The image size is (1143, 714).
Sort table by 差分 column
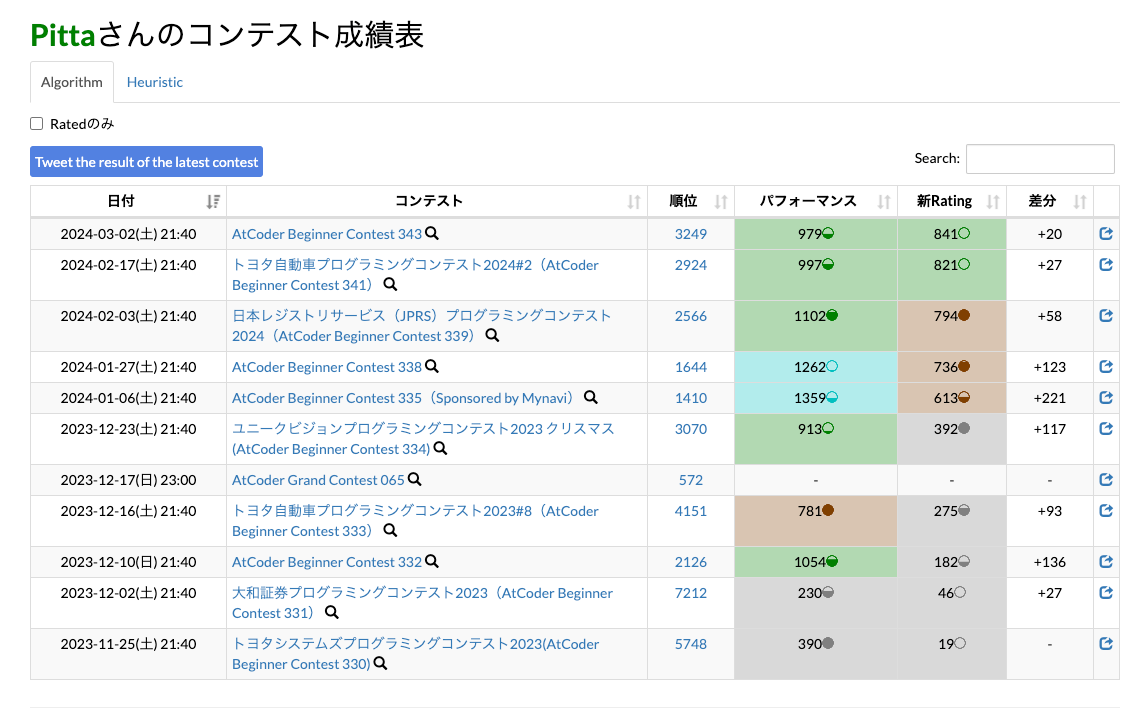pos(1050,201)
